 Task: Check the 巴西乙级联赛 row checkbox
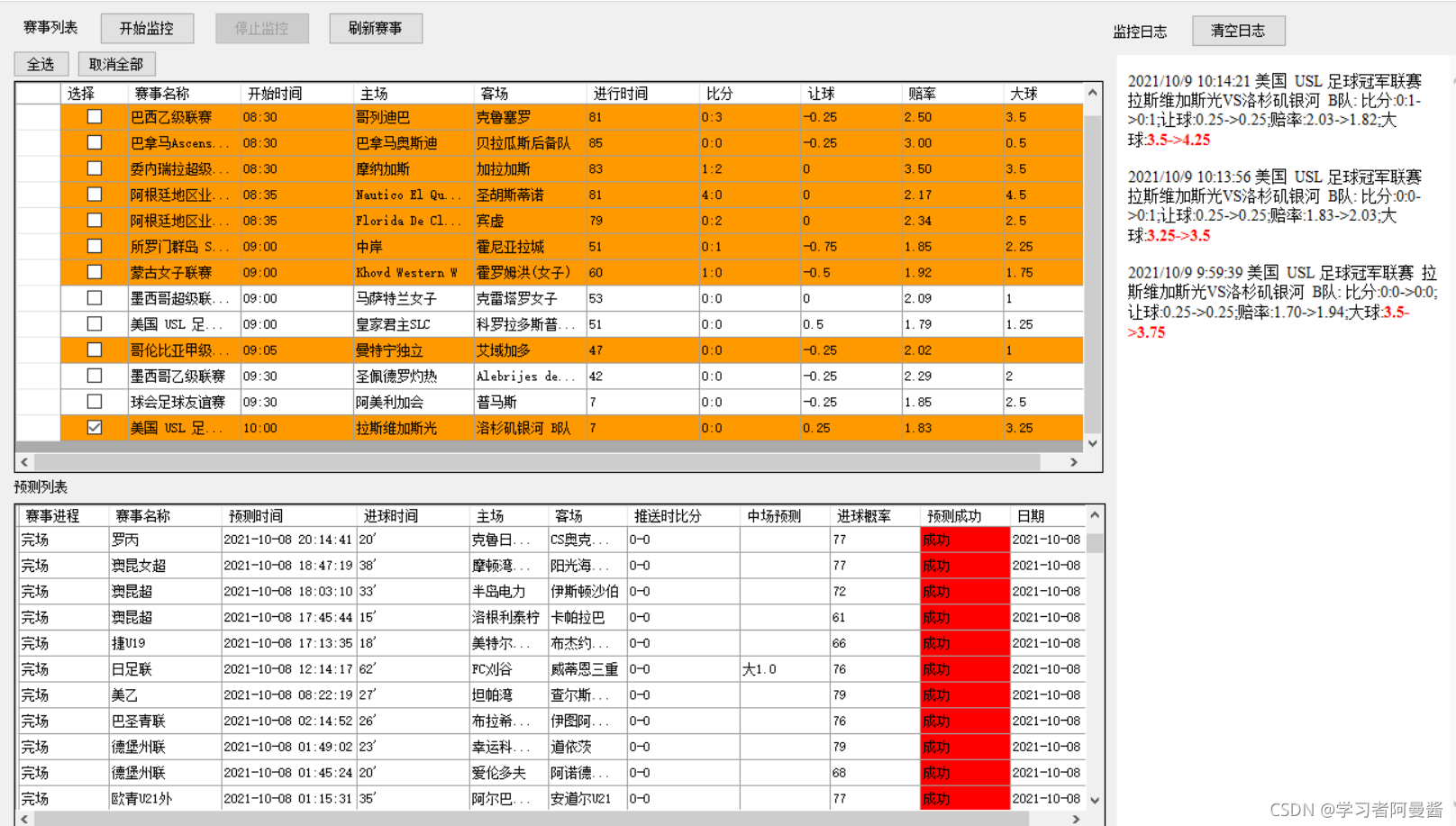pos(94,117)
